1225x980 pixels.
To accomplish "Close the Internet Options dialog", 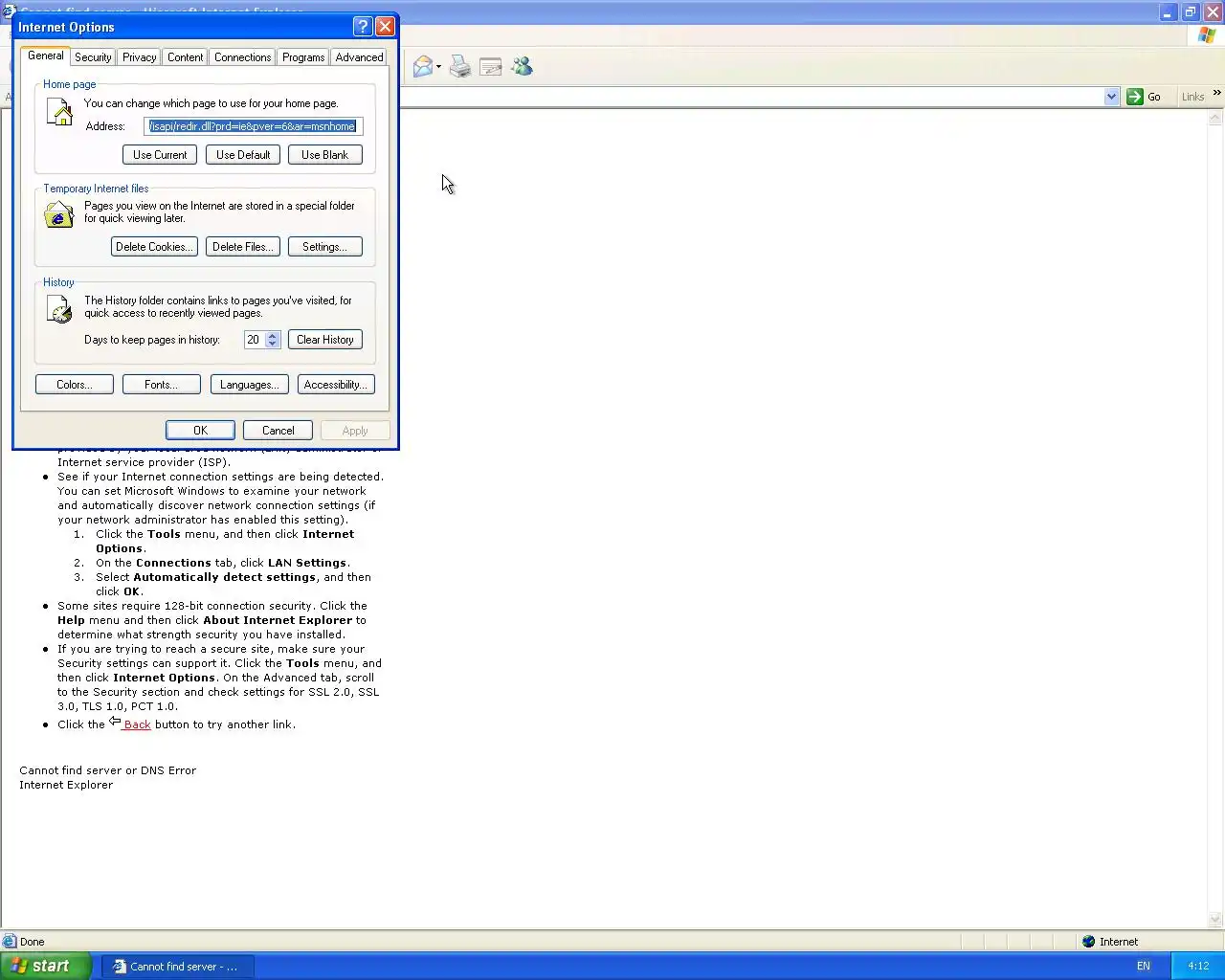I will [385, 27].
